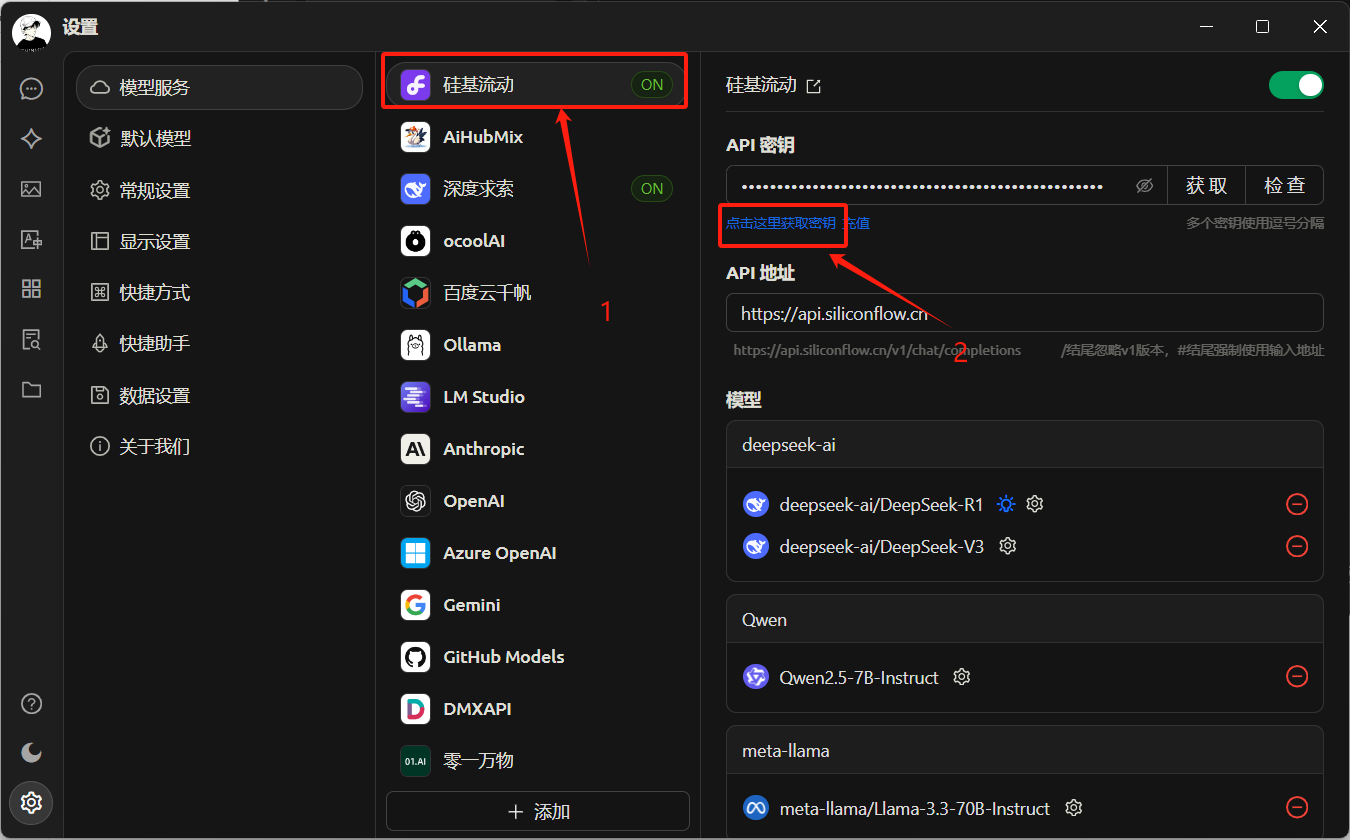Select the Ollama provider entry
The image size is (1350, 840).
pyautogui.click(x=472, y=345)
